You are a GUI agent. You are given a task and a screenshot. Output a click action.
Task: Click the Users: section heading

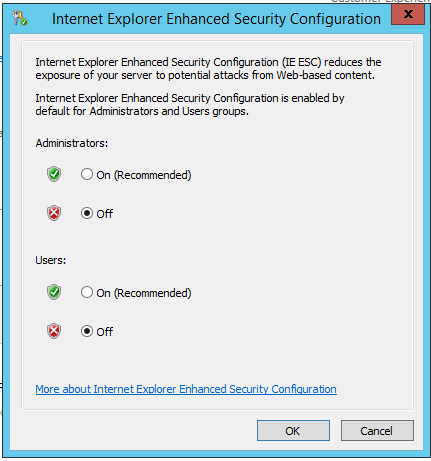coord(51,260)
